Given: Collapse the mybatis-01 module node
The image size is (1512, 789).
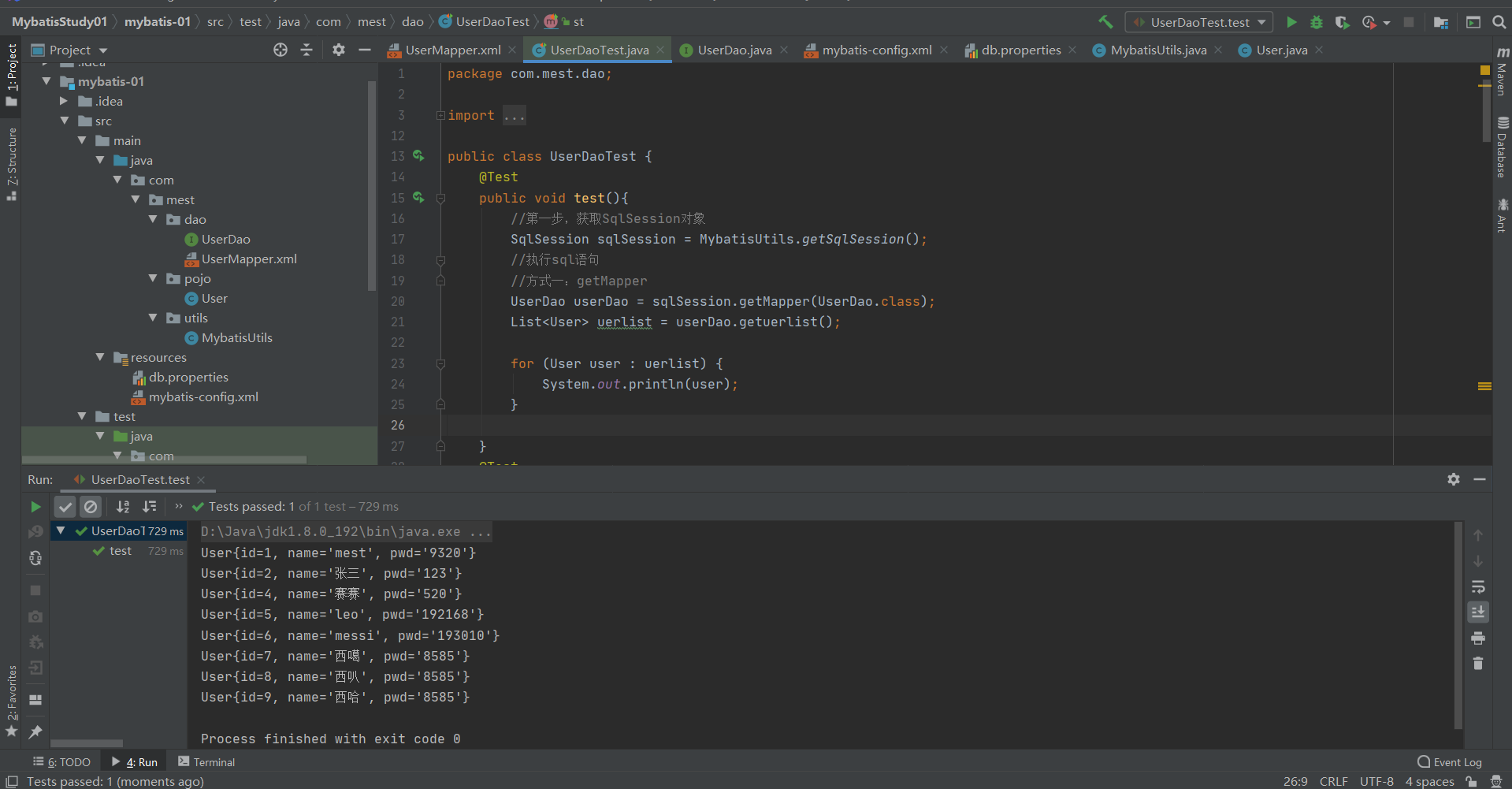Looking at the screenshot, I should click(46, 81).
